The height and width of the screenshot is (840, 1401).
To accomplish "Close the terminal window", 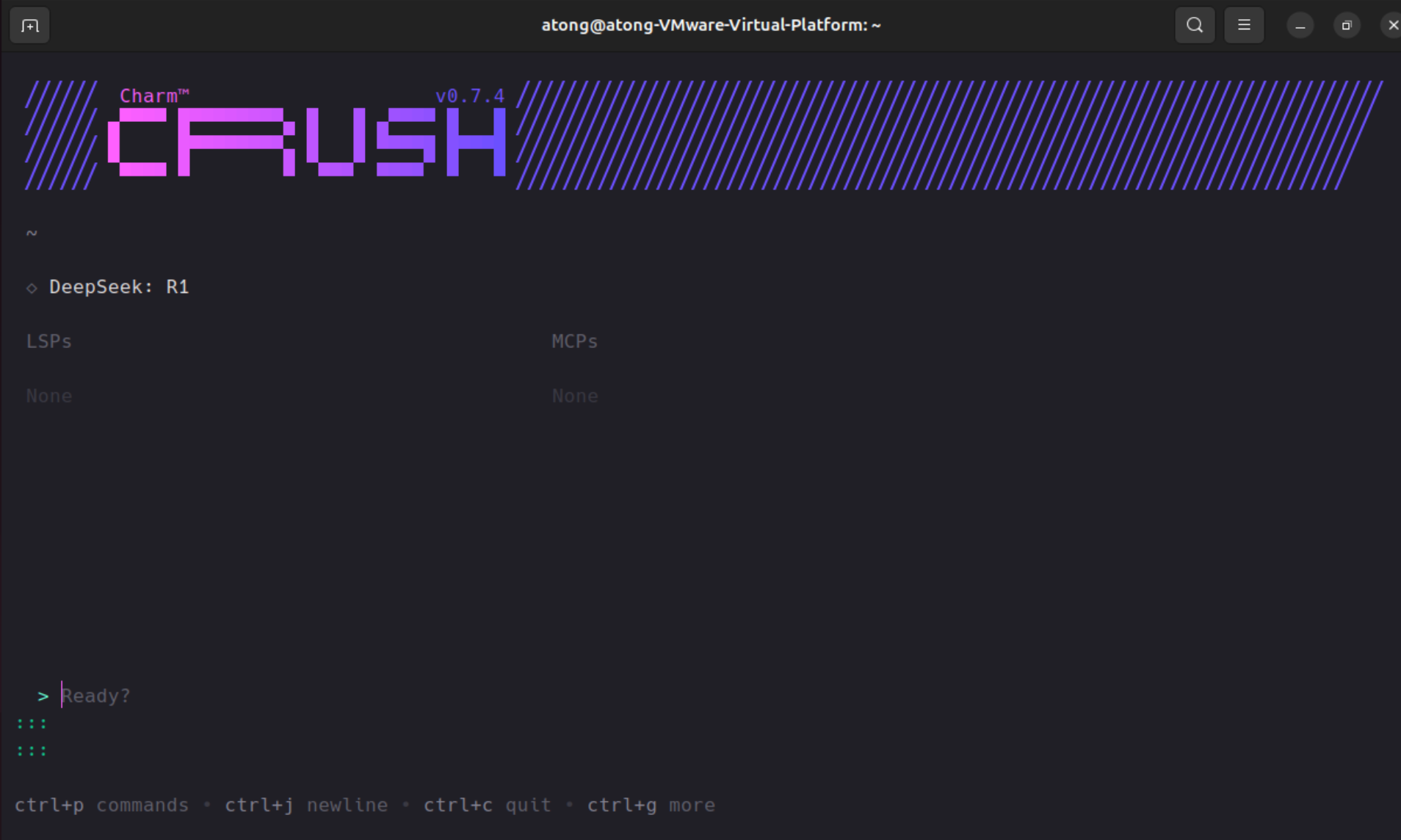I will pos(1392,26).
